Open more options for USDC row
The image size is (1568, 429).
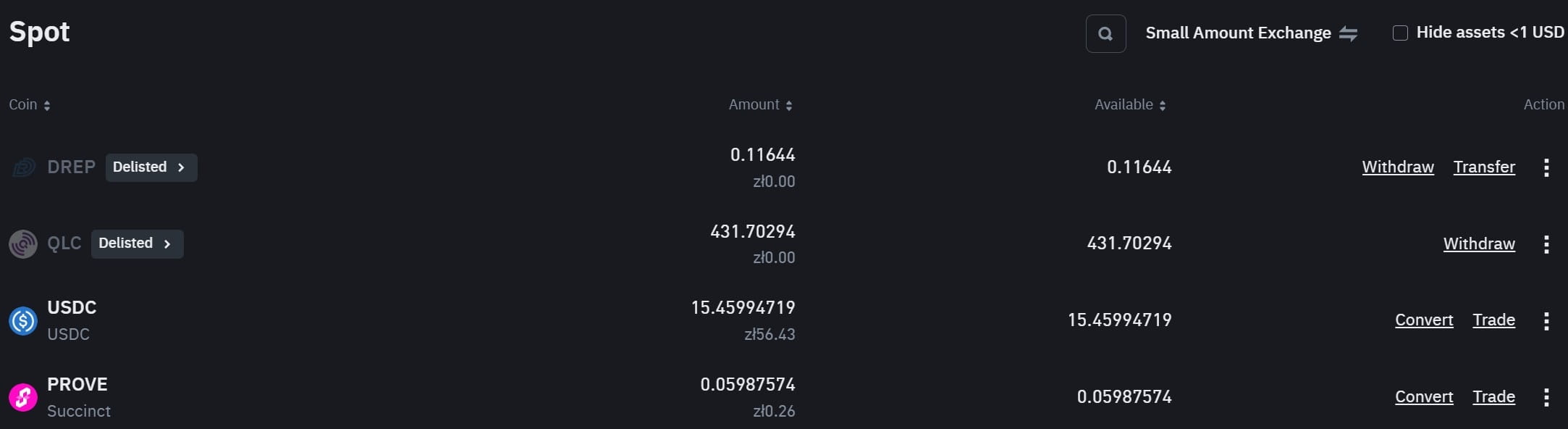point(1546,320)
